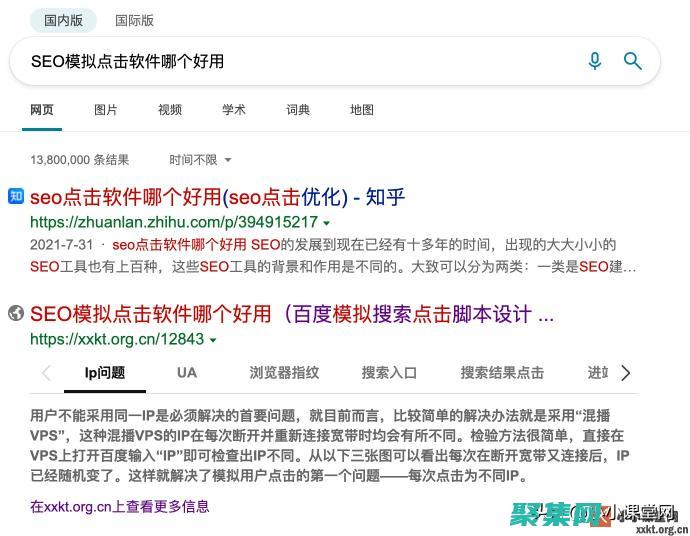Switch to 国际版 search mode
This screenshot has height=536, width=690.
[134, 20]
